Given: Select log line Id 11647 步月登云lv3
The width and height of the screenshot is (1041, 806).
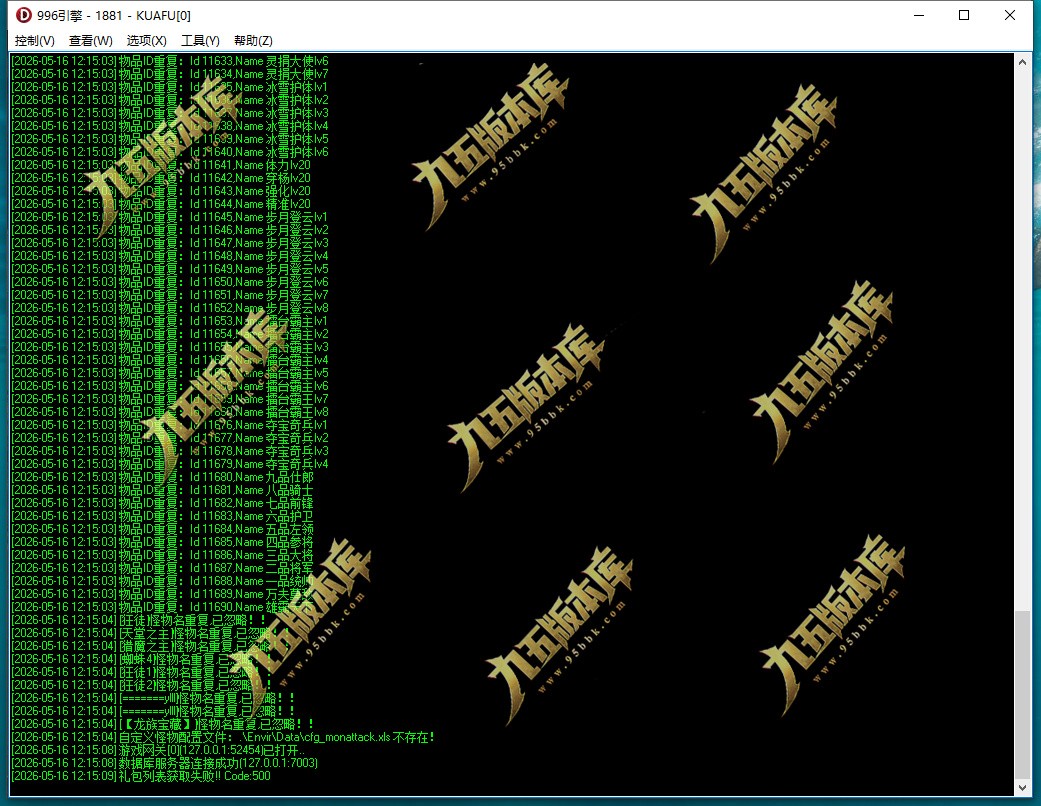Looking at the screenshot, I should [x=170, y=243].
